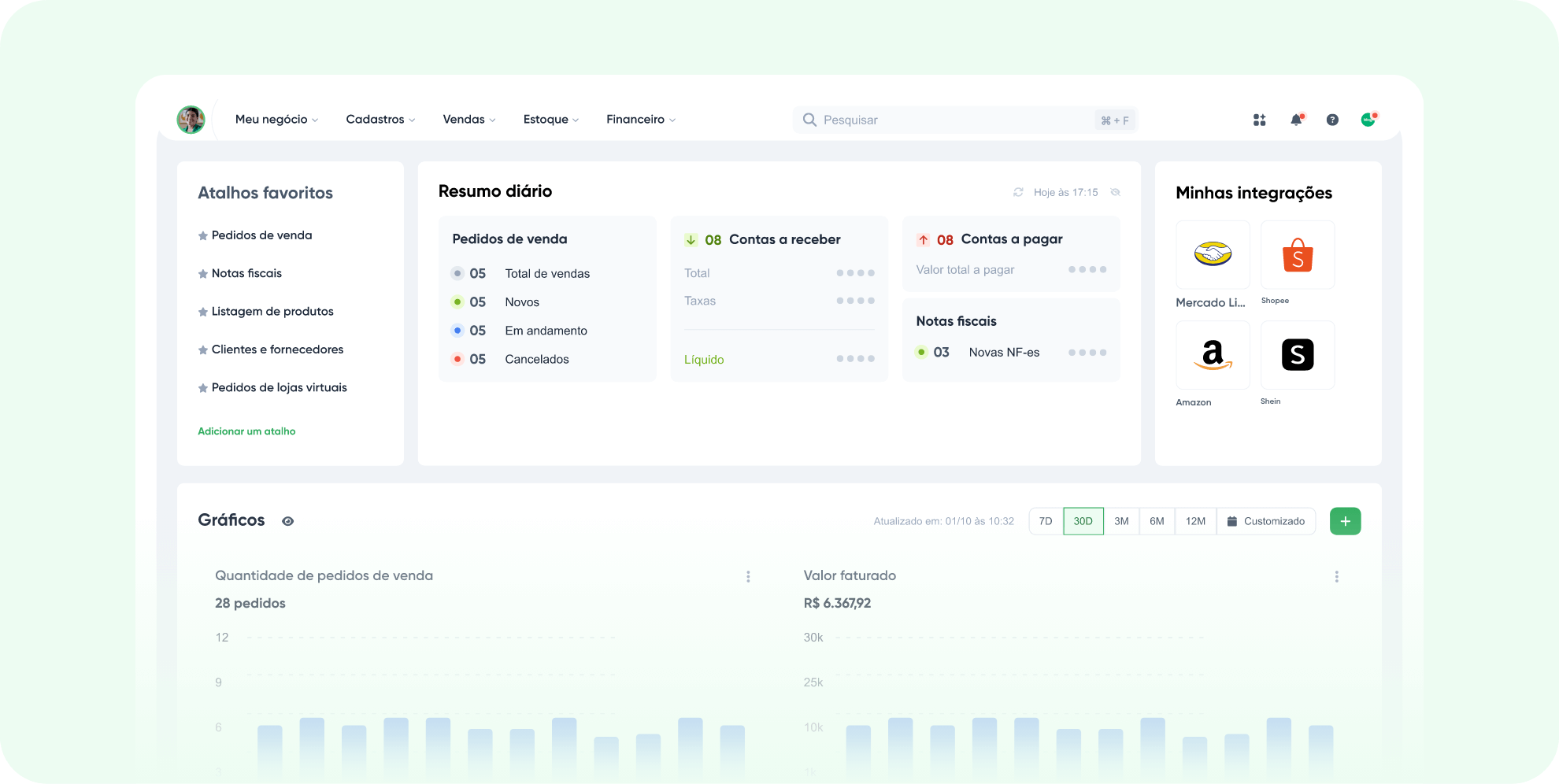Hide values in Resumo diário
1559x784 pixels.
tap(1115, 192)
